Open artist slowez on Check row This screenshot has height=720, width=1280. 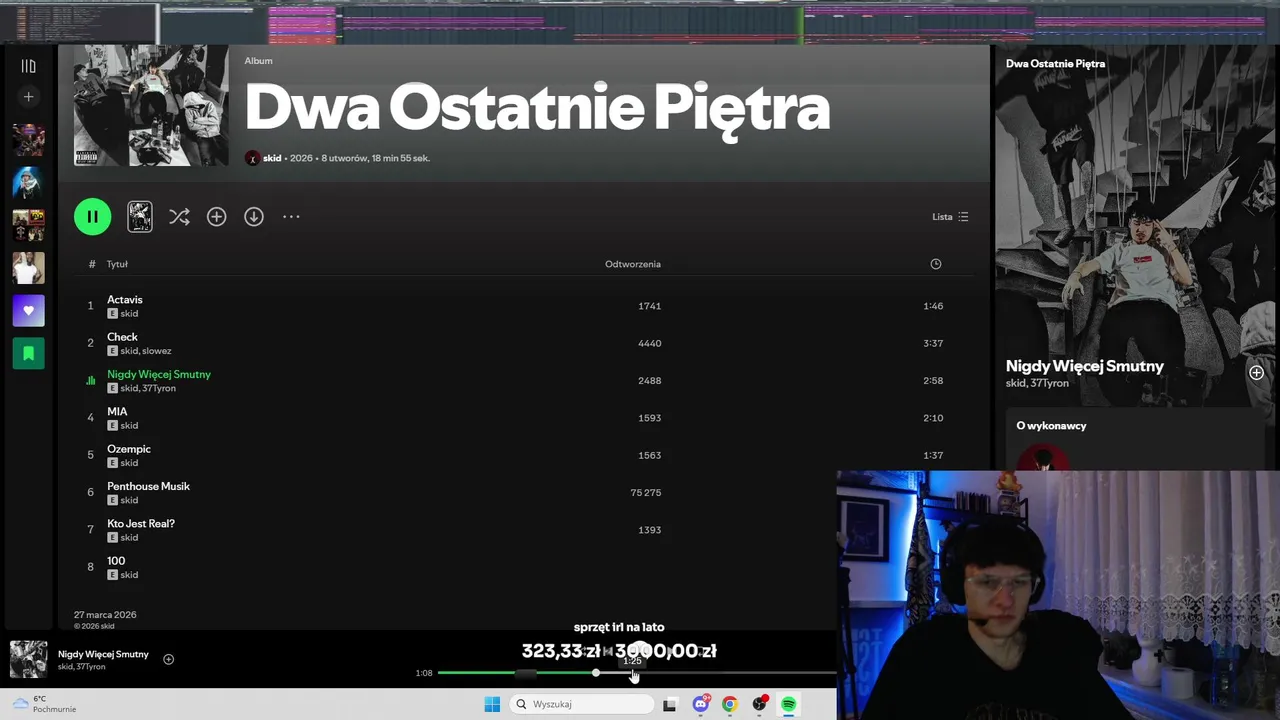157,351
